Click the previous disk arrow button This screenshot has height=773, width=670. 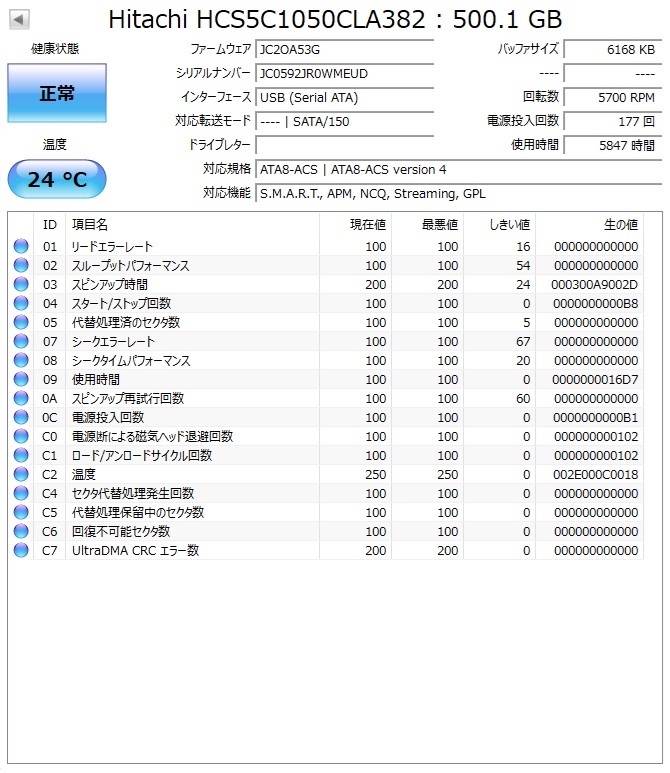(19, 20)
